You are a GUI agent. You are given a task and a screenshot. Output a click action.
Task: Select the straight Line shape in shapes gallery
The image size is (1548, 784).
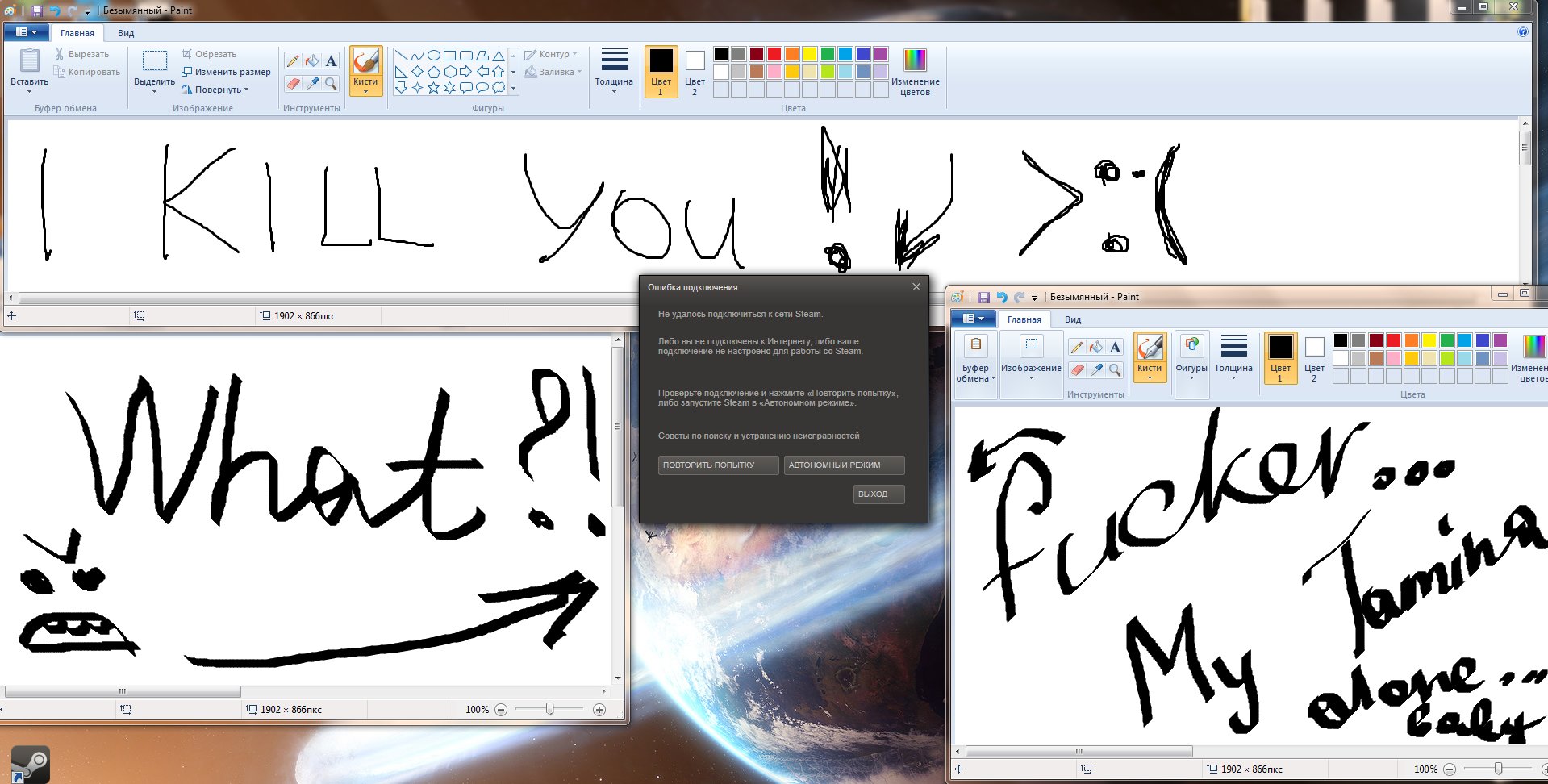click(x=402, y=56)
